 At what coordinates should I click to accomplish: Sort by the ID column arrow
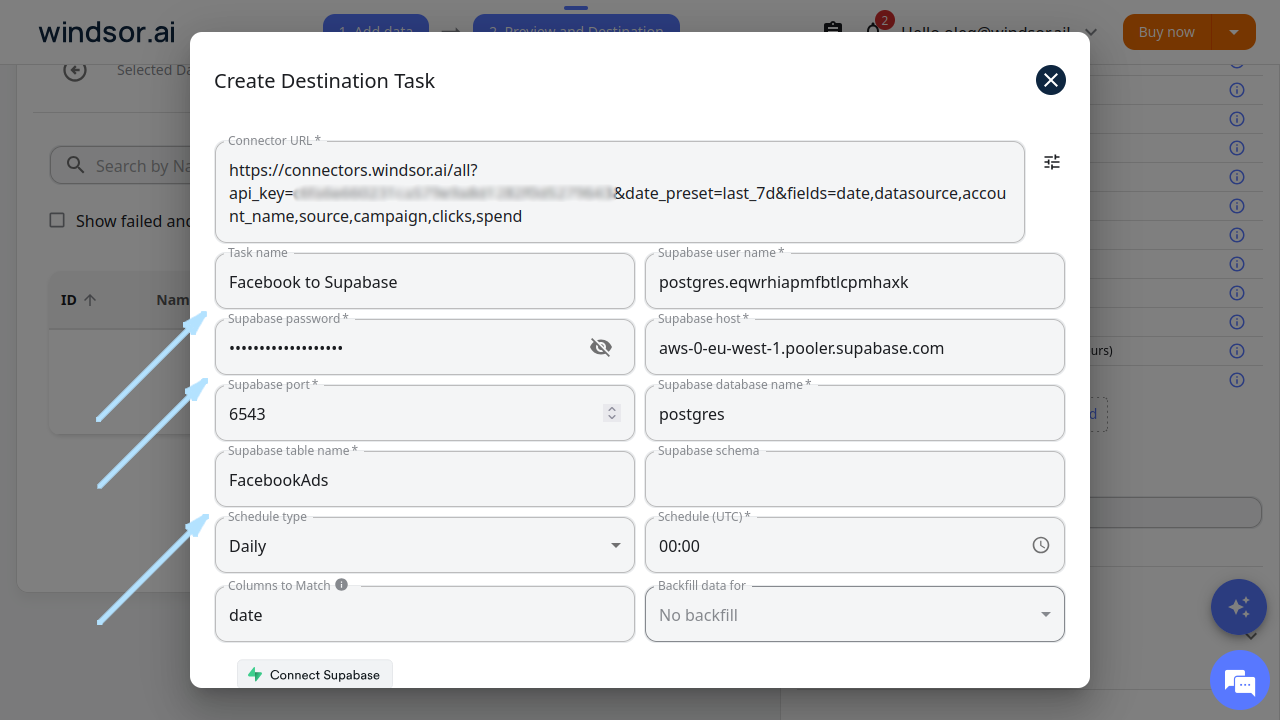pyautogui.click(x=90, y=300)
